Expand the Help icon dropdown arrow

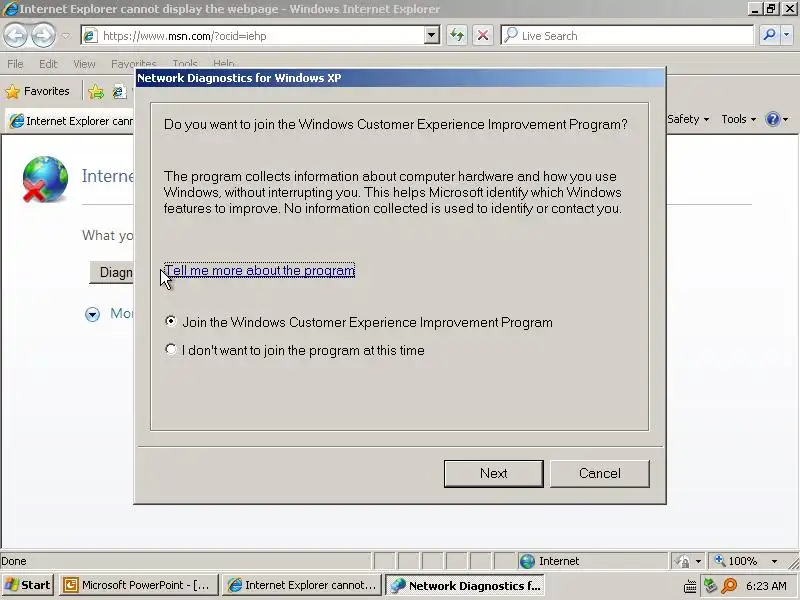coord(786,120)
